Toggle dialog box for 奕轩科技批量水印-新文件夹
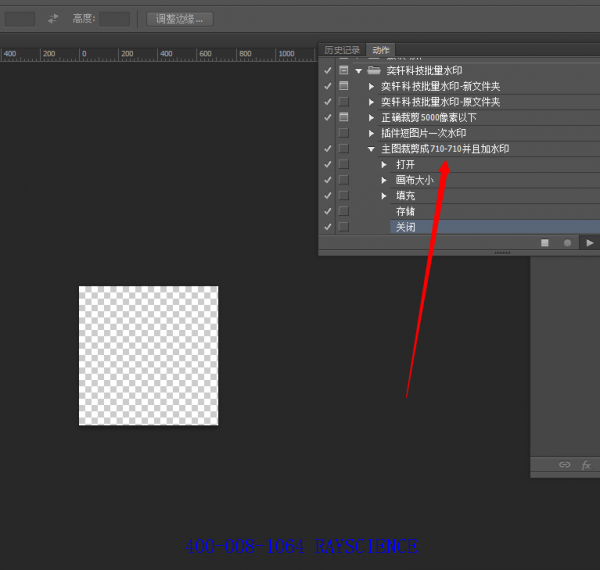Viewport: 600px width, 570px height. coord(344,86)
